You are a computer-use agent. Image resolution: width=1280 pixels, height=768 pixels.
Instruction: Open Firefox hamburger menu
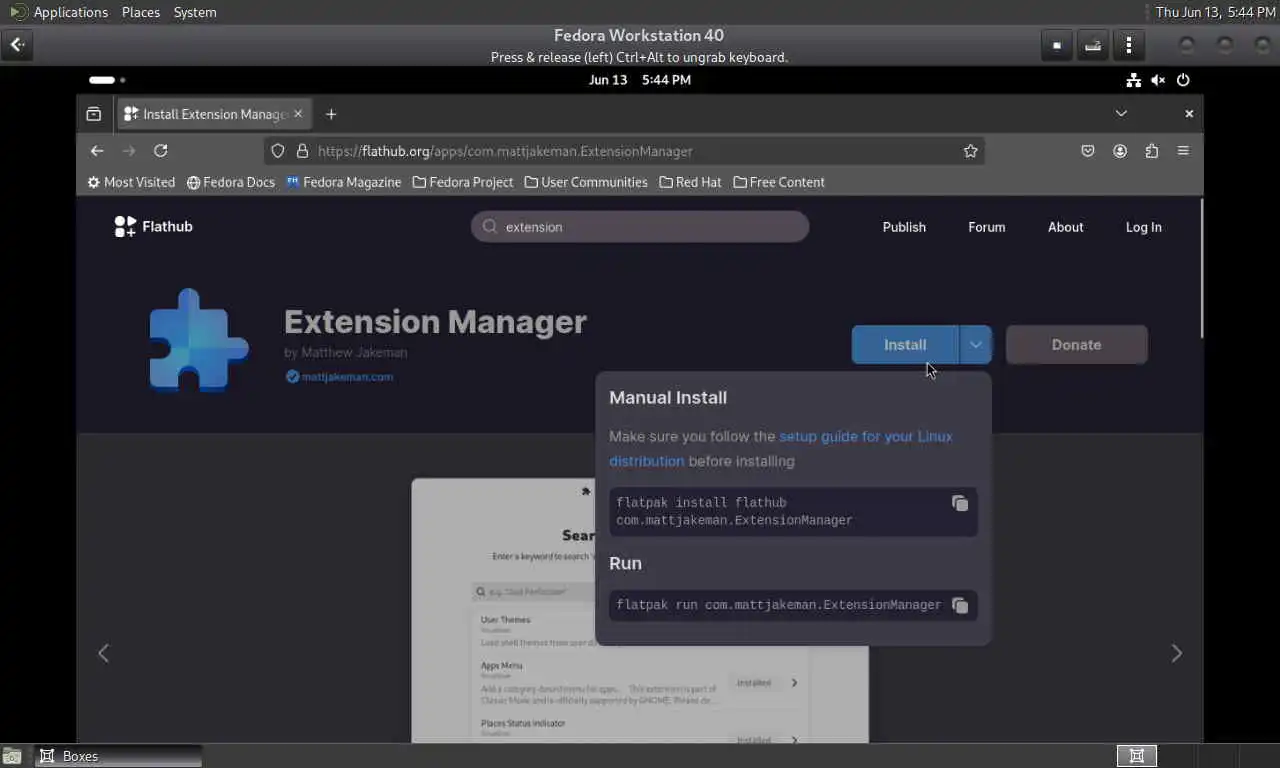click(x=1183, y=151)
